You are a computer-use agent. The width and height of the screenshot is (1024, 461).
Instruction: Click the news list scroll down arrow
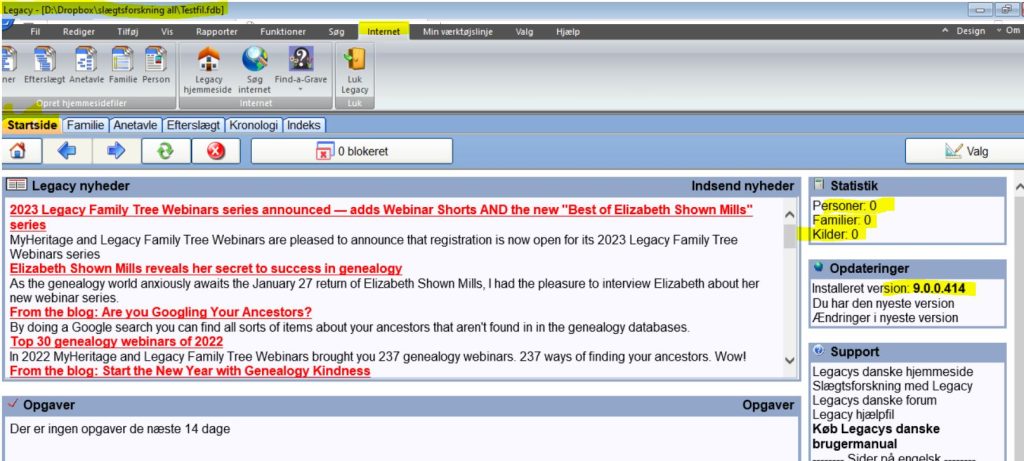790,360
